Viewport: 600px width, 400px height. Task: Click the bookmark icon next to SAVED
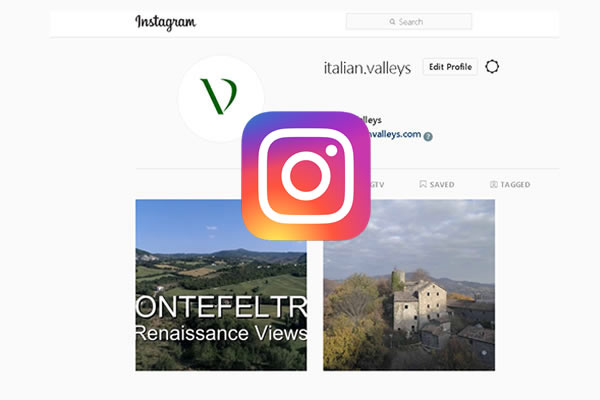(423, 184)
